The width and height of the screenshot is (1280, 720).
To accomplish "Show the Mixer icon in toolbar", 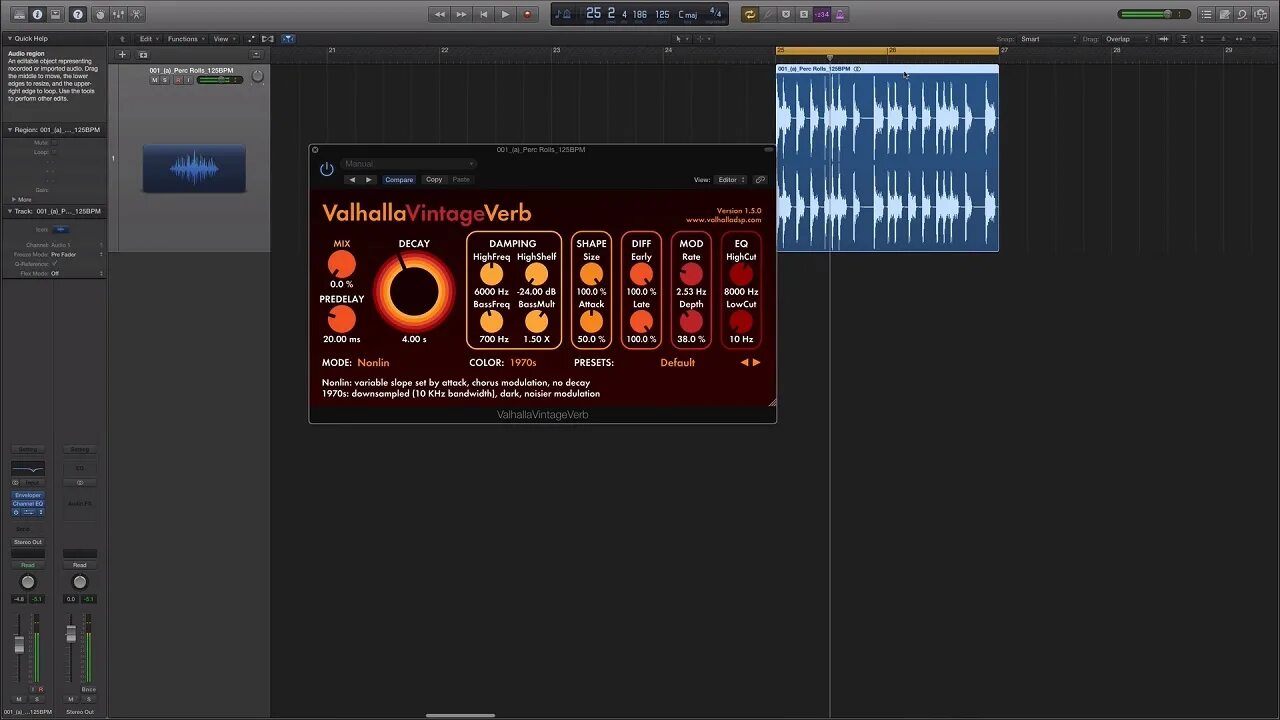I will pos(118,14).
